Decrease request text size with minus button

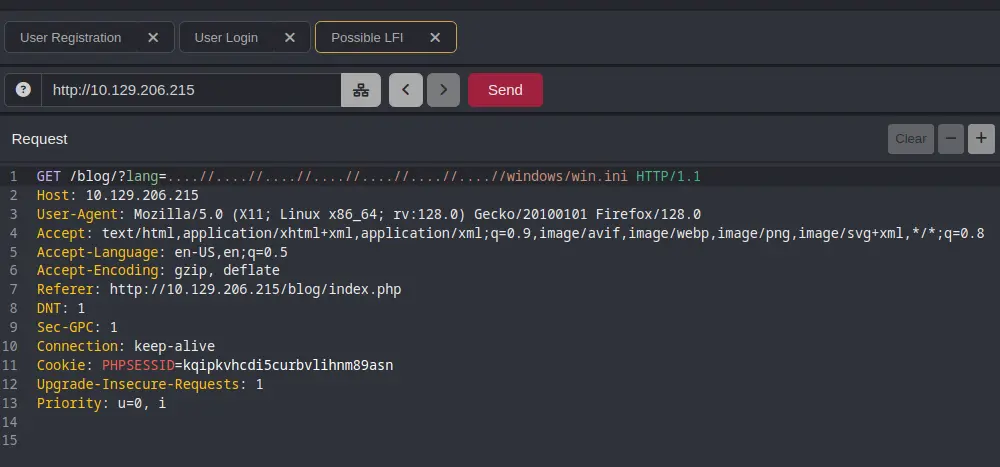[x=951, y=138]
